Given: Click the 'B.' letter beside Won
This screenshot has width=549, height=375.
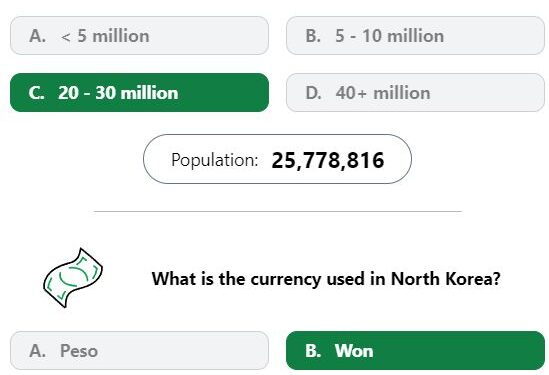Looking at the screenshot, I should click(x=313, y=351).
